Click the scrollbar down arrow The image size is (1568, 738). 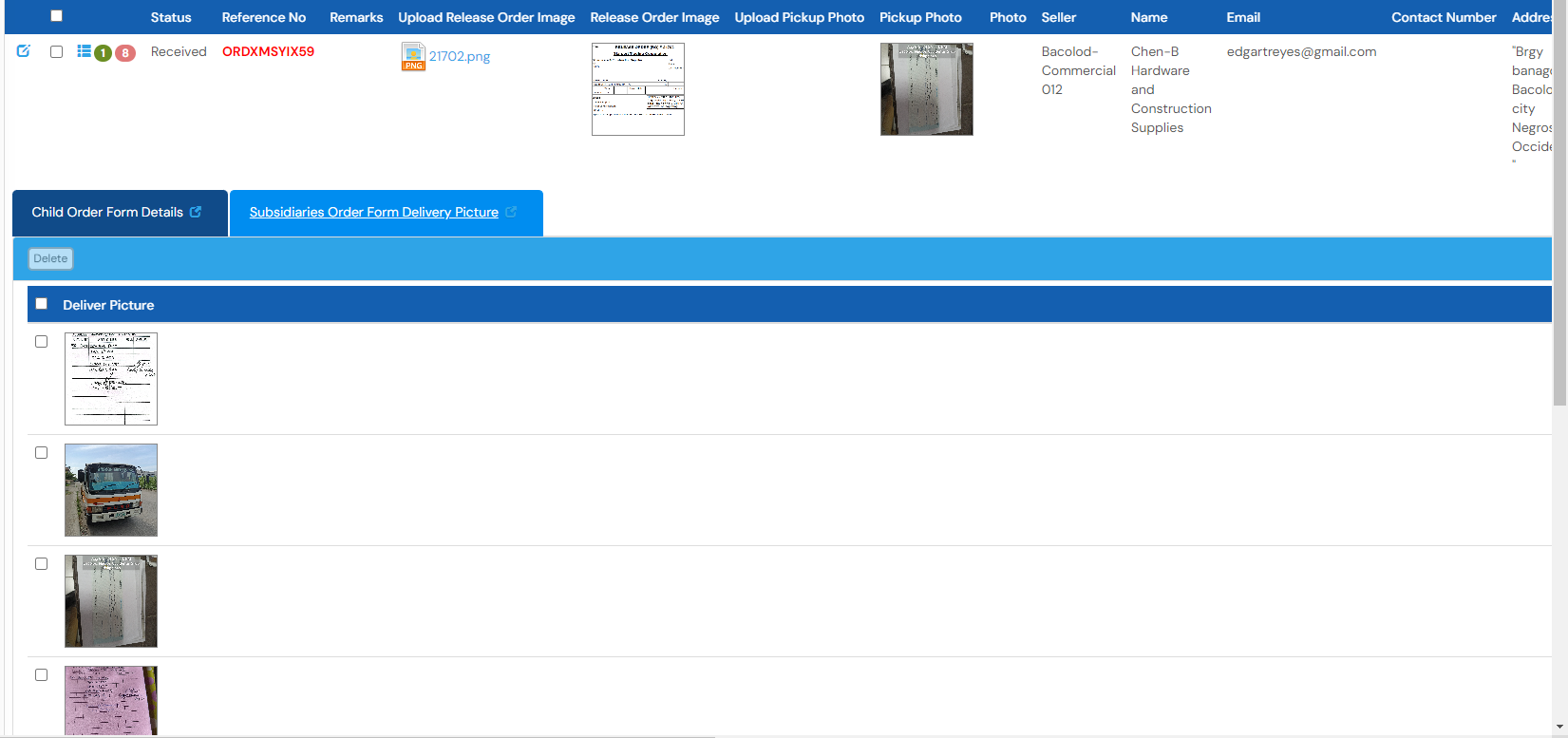tap(1559, 728)
